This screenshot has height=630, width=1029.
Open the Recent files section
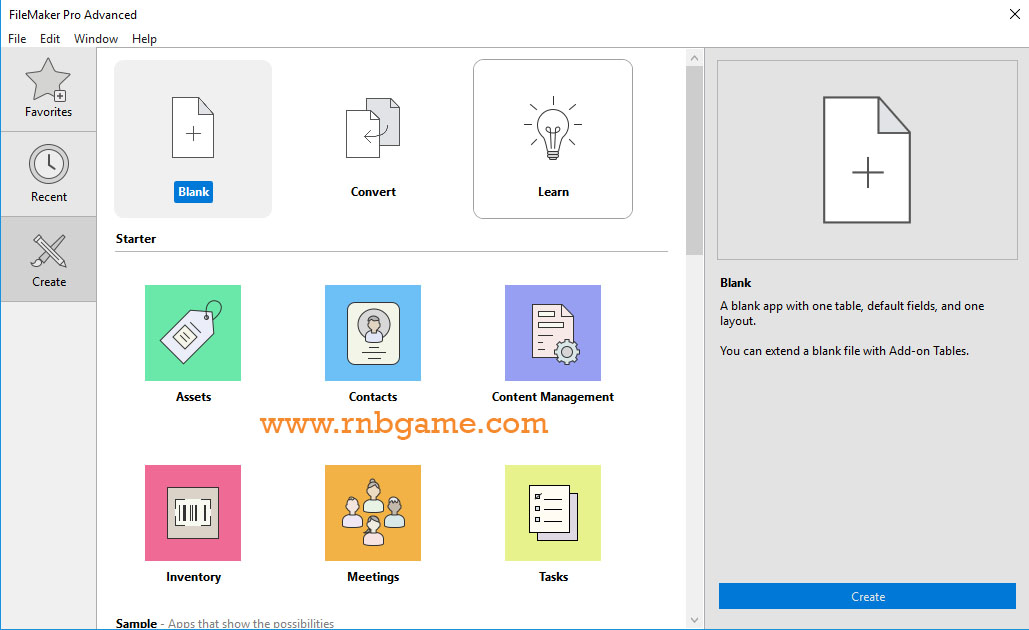pyautogui.click(x=49, y=174)
